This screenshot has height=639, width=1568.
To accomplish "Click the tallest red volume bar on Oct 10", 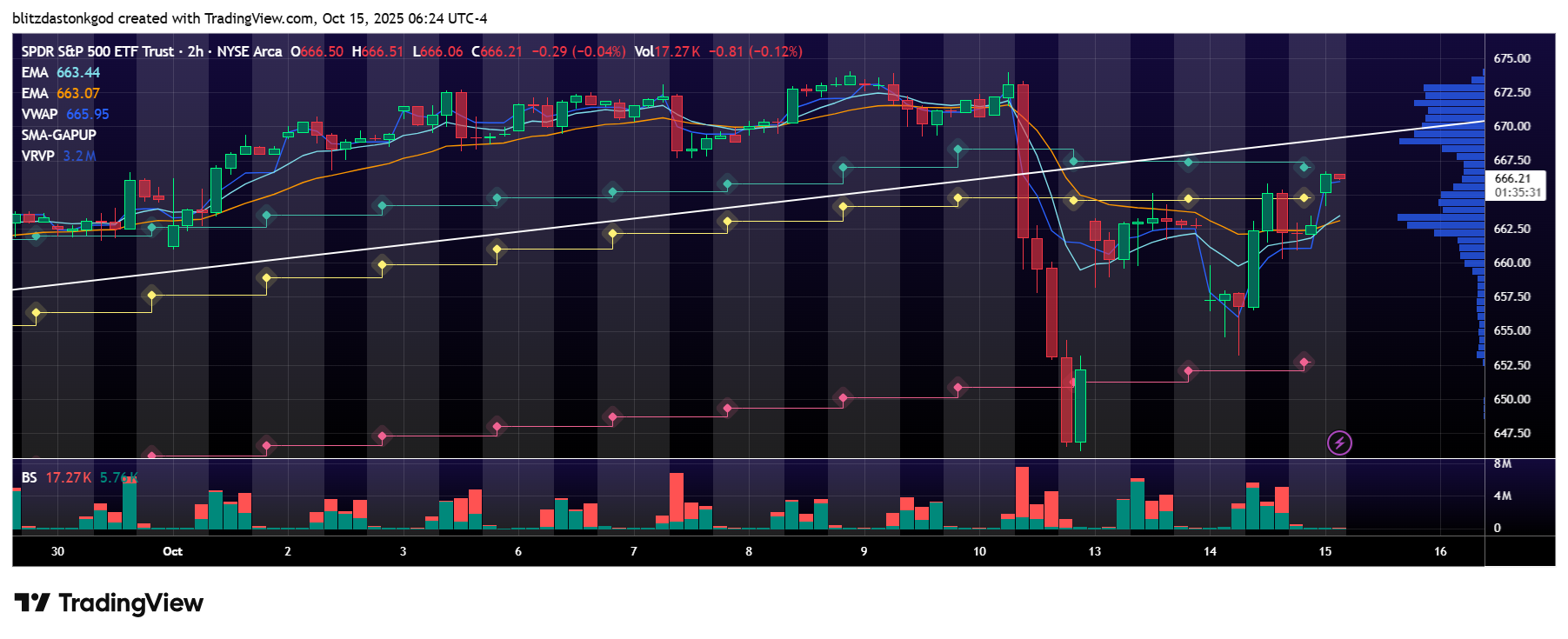I will tap(1022, 498).
